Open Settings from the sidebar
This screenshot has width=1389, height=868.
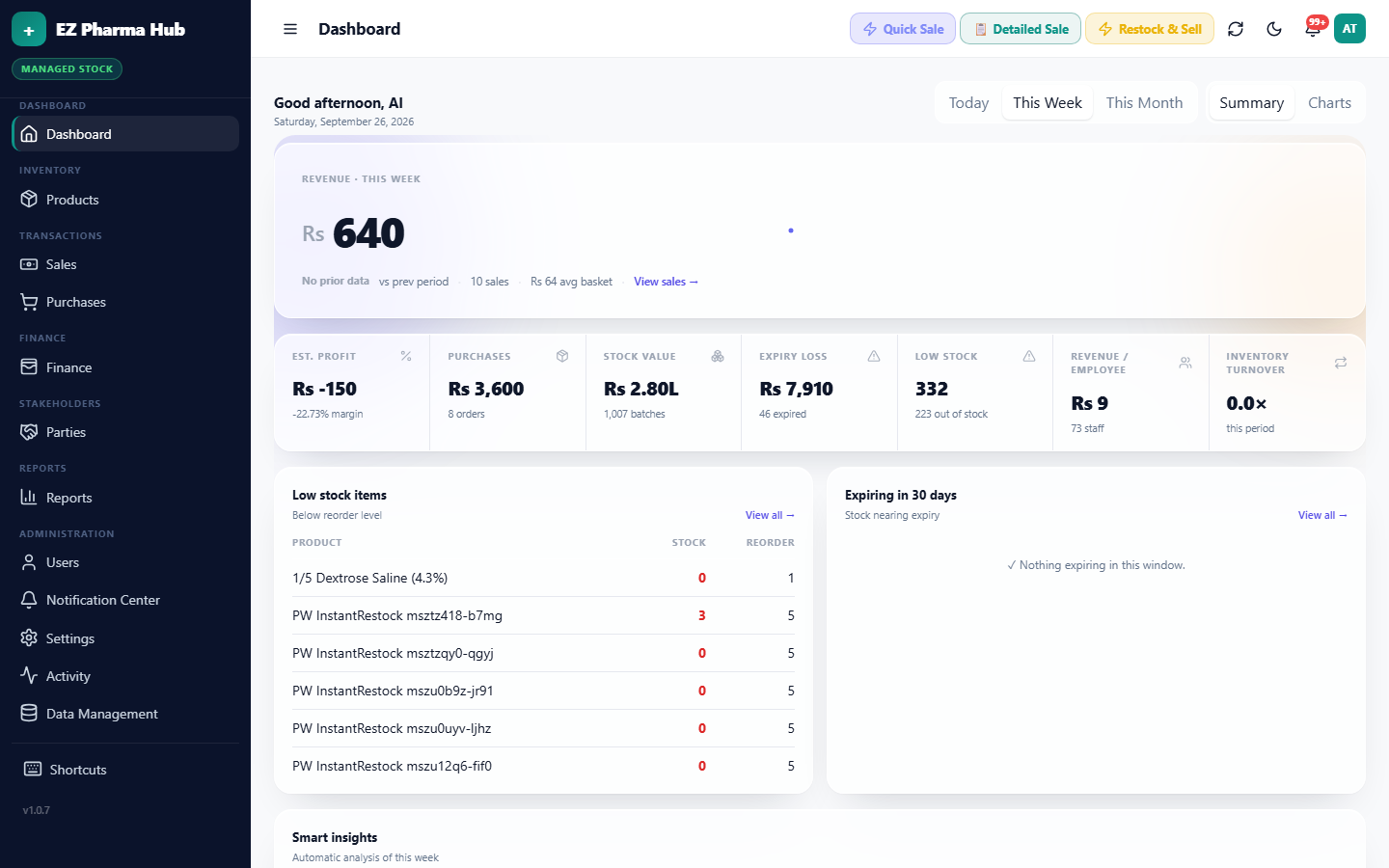coord(125,638)
